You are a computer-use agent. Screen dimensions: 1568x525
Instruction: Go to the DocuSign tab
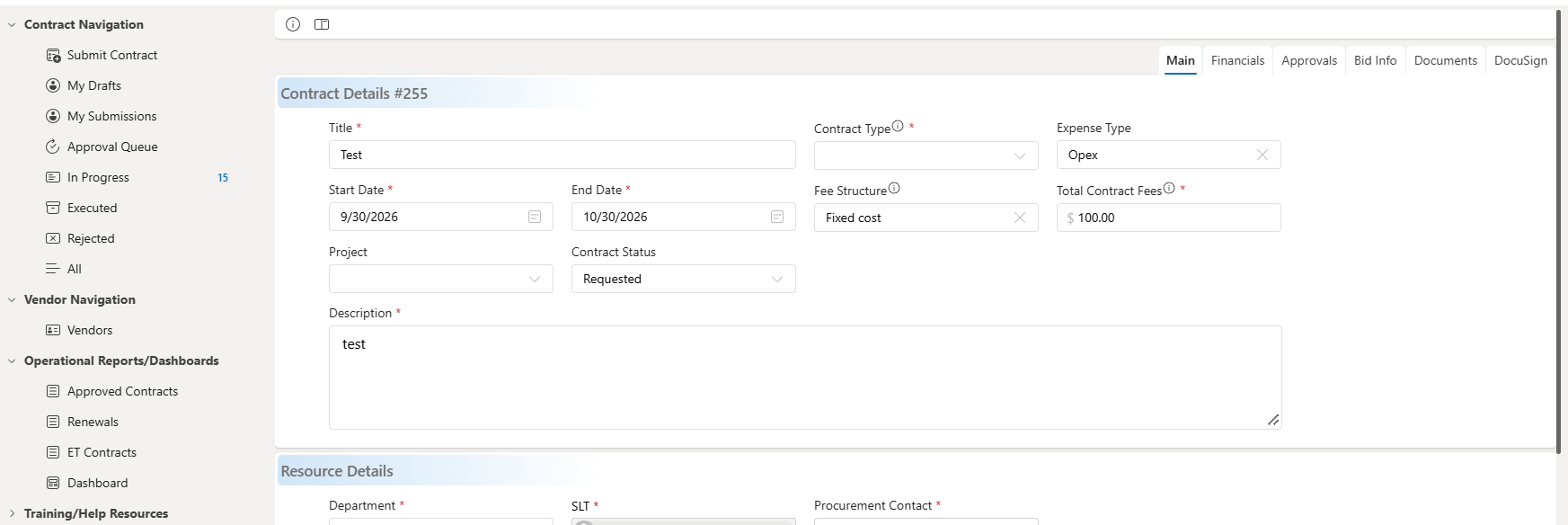(x=1520, y=60)
